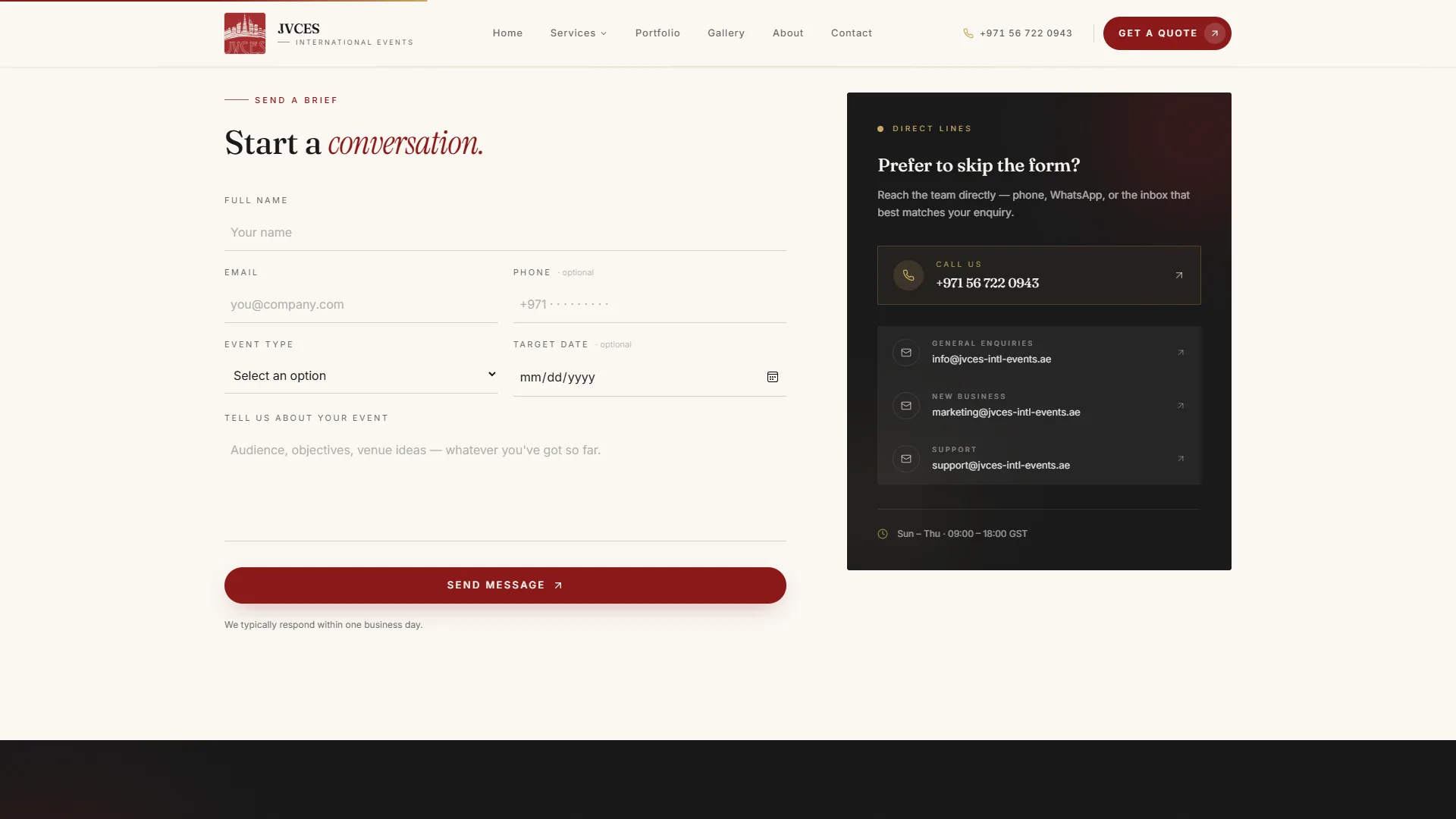This screenshot has width=1456, height=819.
Task: Click the JVCES International Events brand text
Action: [x=345, y=34]
